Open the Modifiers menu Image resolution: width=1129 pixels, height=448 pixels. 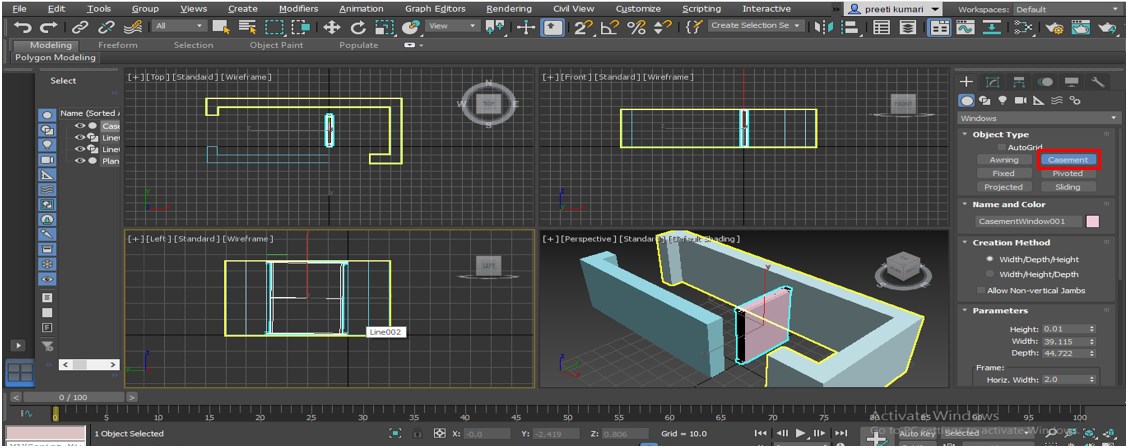coord(298,8)
